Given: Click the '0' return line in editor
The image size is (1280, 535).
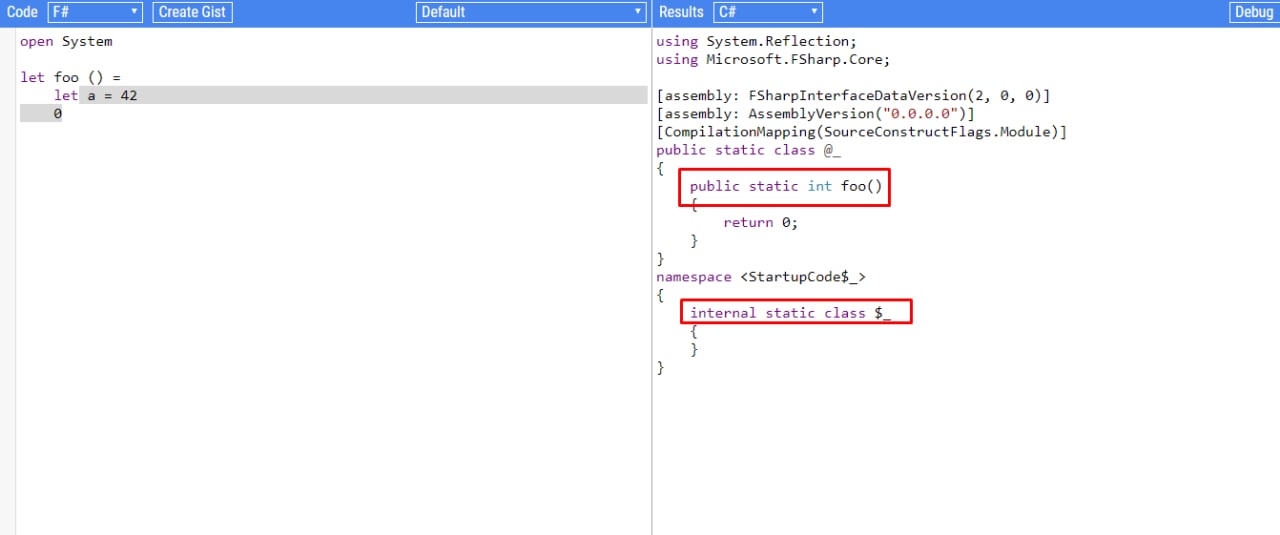Looking at the screenshot, I should tap(57, 113).
